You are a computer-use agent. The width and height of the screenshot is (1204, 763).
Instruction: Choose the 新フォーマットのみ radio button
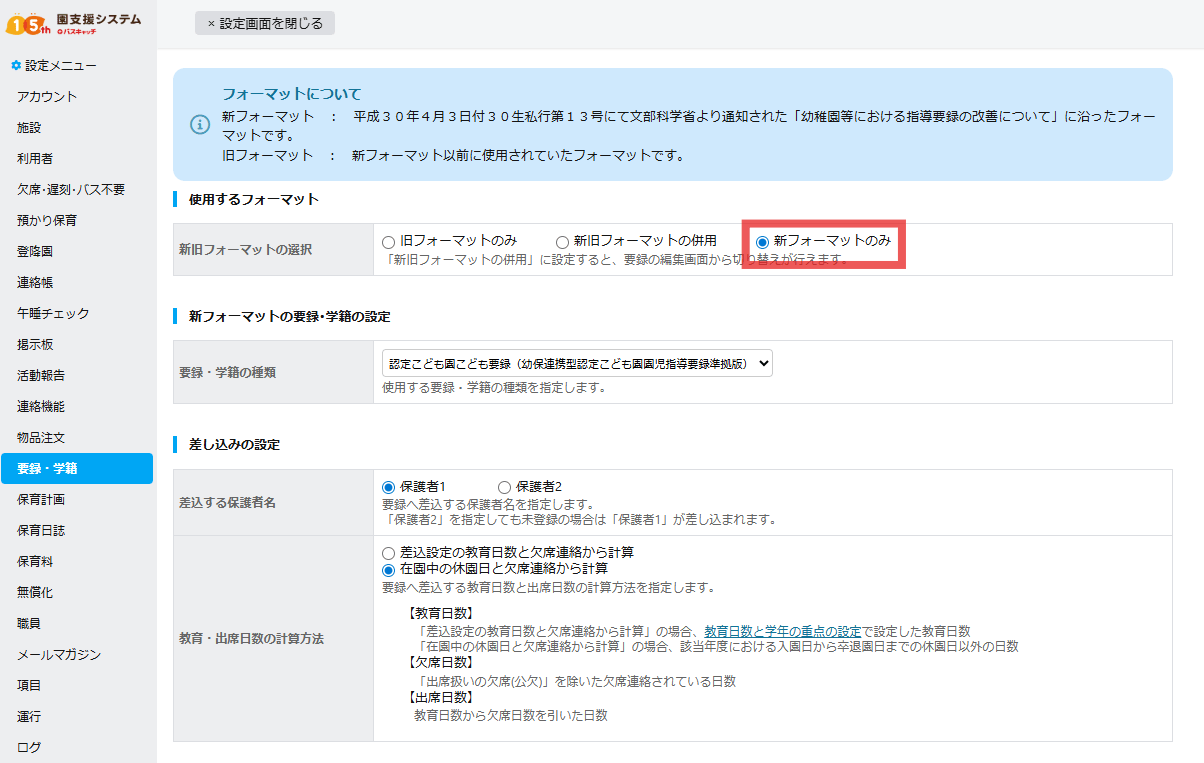click(x=763, y=242)
